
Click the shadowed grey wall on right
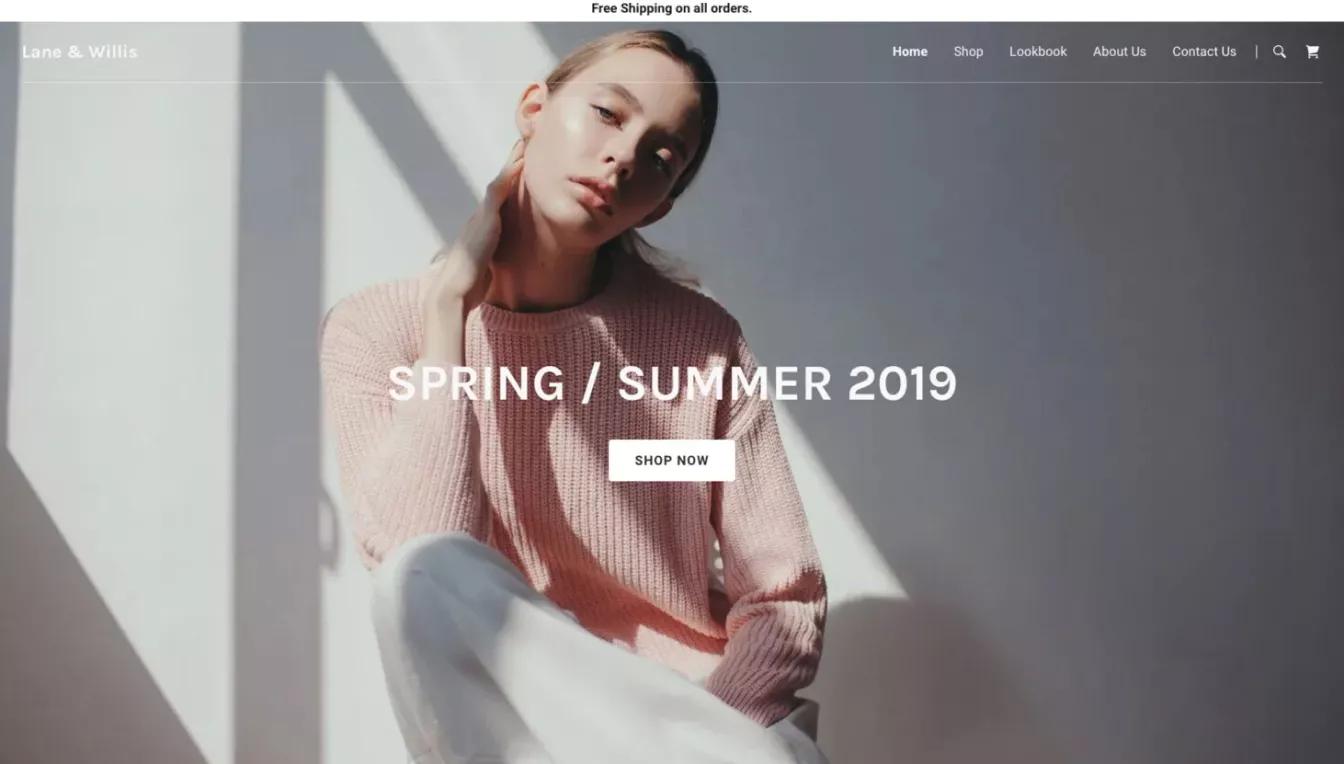tap(1100, 400)
